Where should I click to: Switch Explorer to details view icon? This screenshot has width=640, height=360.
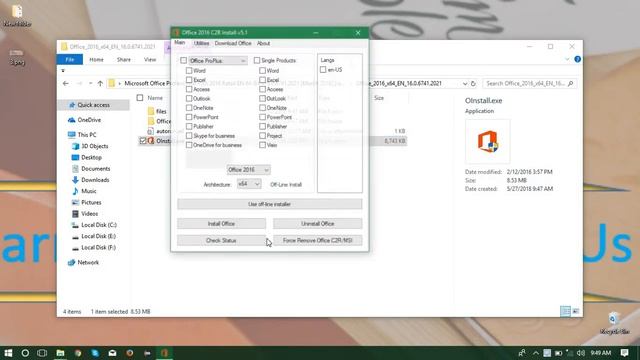tap(565, 311)
